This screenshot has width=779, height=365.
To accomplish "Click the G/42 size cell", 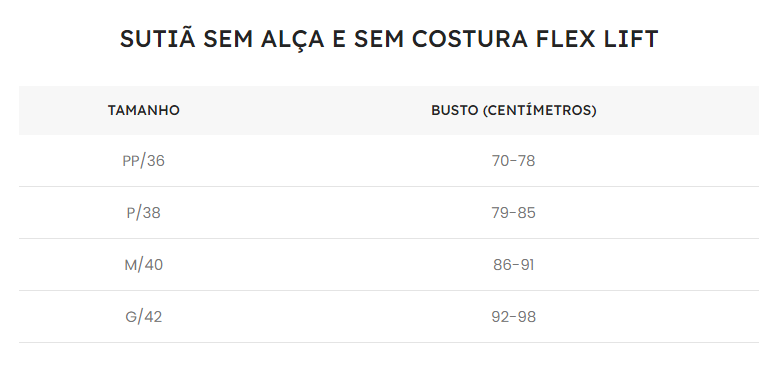I will coord(144,317).
